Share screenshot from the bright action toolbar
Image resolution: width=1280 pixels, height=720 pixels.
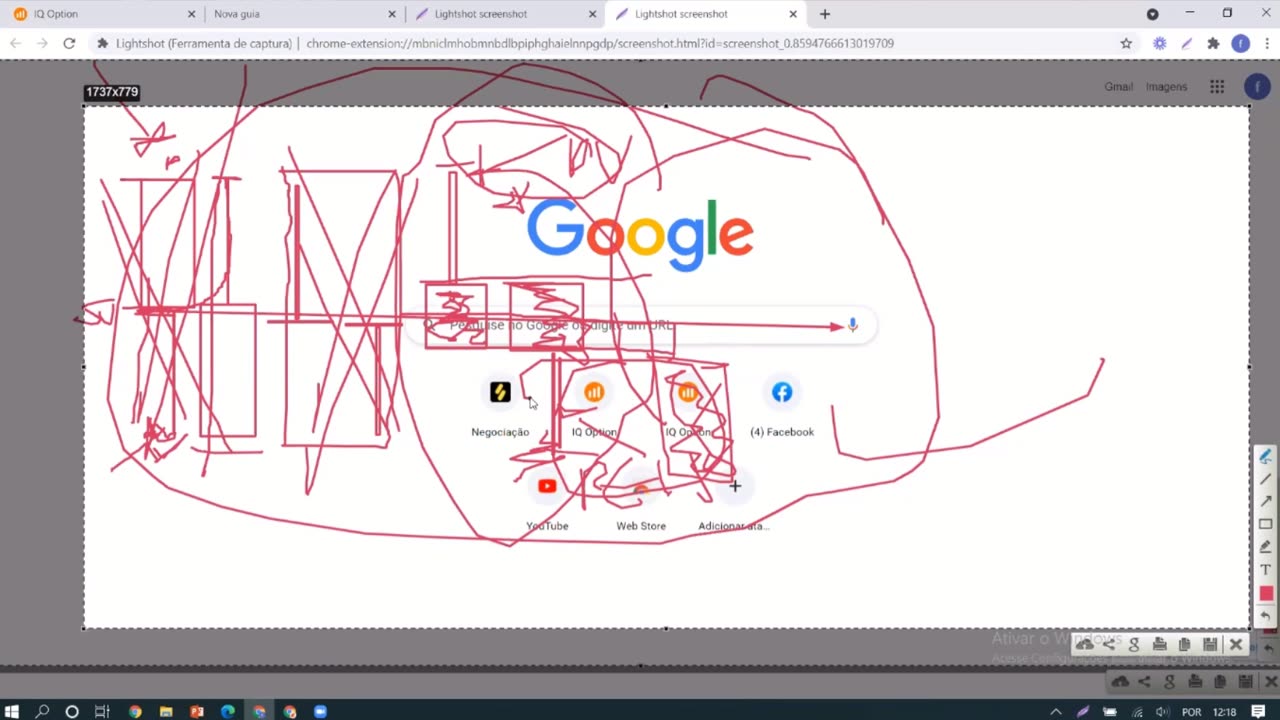[1109, 645]
